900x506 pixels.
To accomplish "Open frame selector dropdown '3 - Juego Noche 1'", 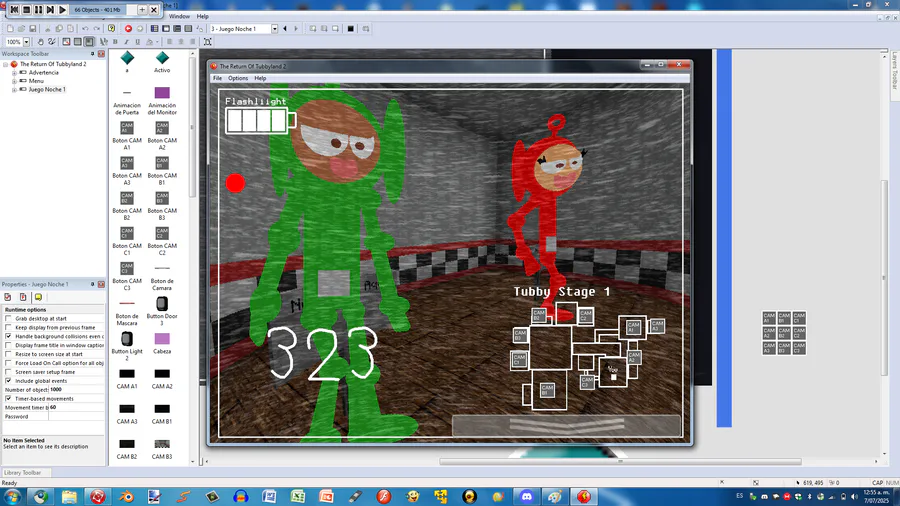I will pos(274,29).
